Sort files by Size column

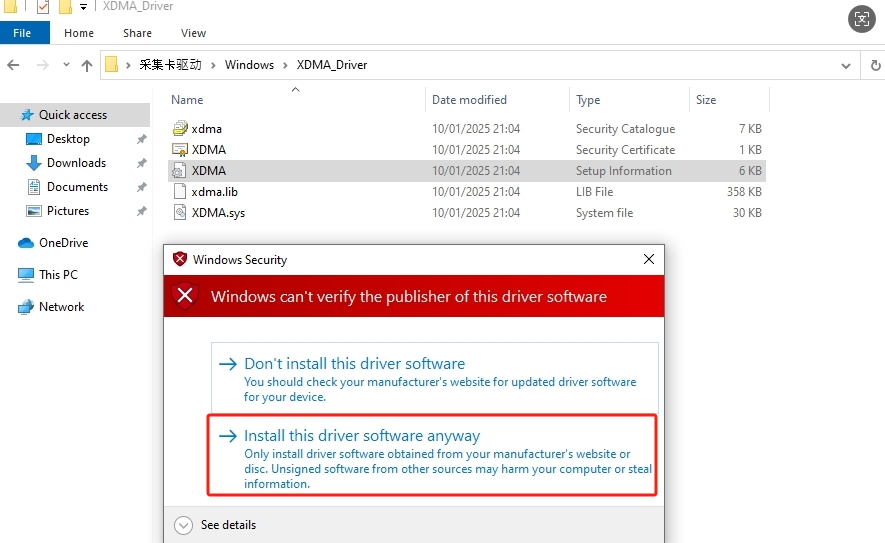point(706,100)
